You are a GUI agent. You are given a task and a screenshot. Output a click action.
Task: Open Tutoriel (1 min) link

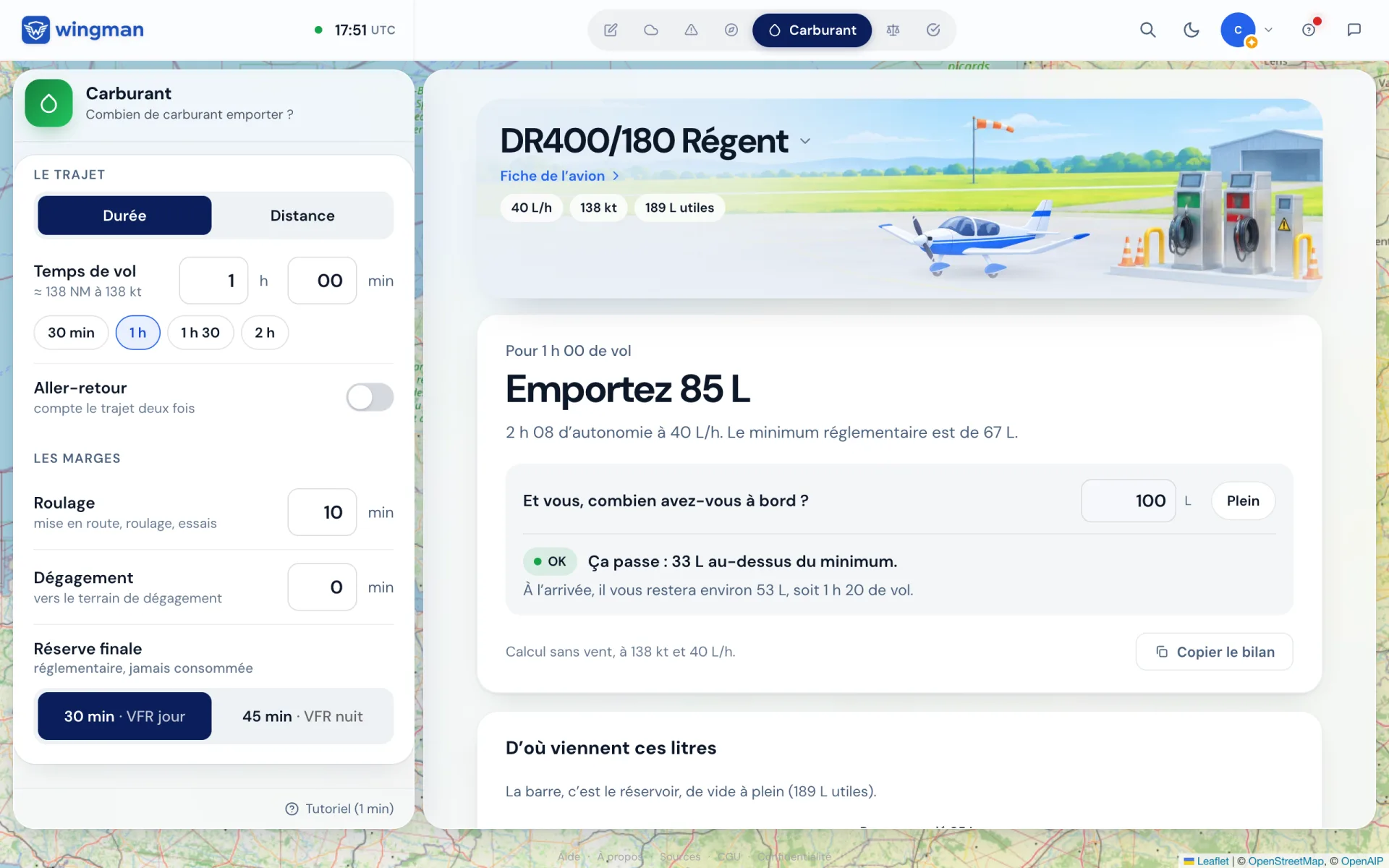(339, 809)
